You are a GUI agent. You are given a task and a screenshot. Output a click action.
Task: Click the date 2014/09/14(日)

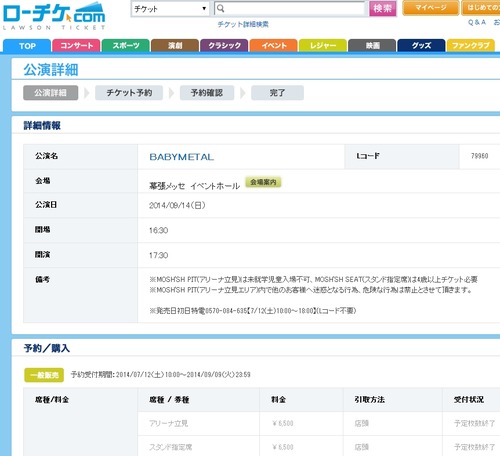[x=177, y=205]
